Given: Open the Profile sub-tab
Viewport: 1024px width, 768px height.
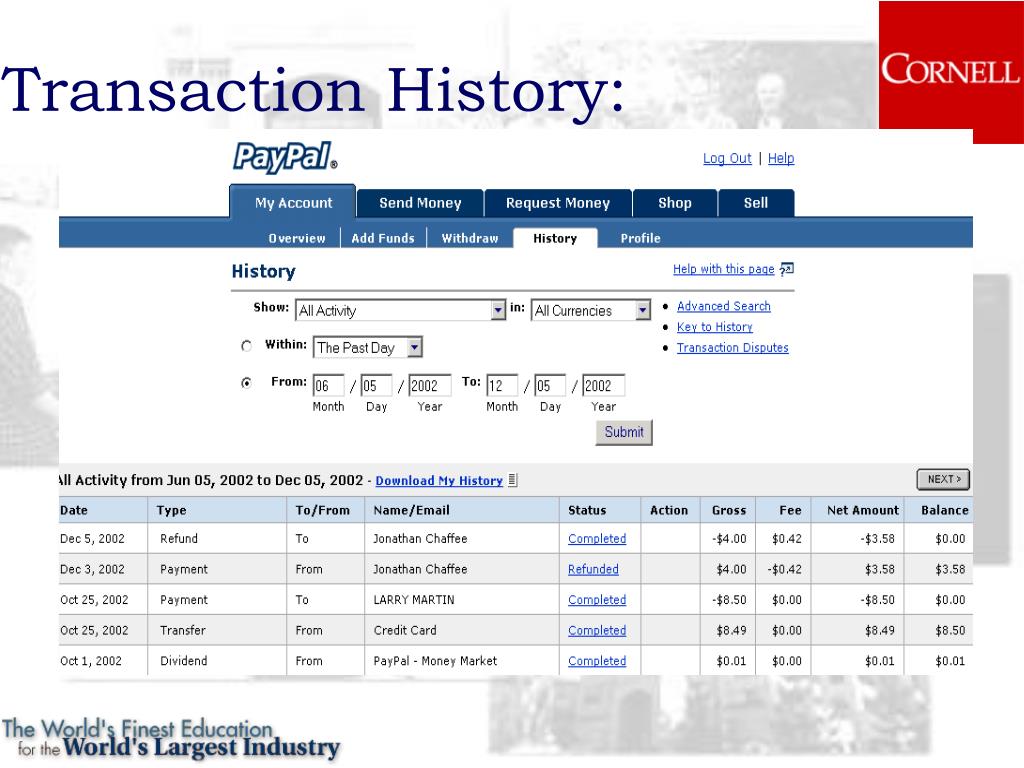Looking at the screenshot, I should coord(640,238).
